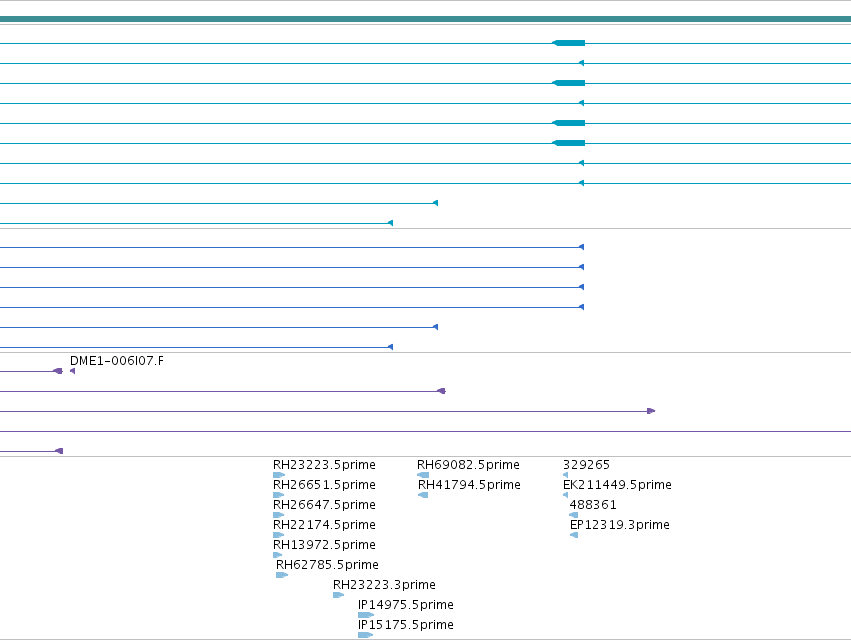
Task: Select the EP12319.3prime feature label
Action: (x=620, y=525)
